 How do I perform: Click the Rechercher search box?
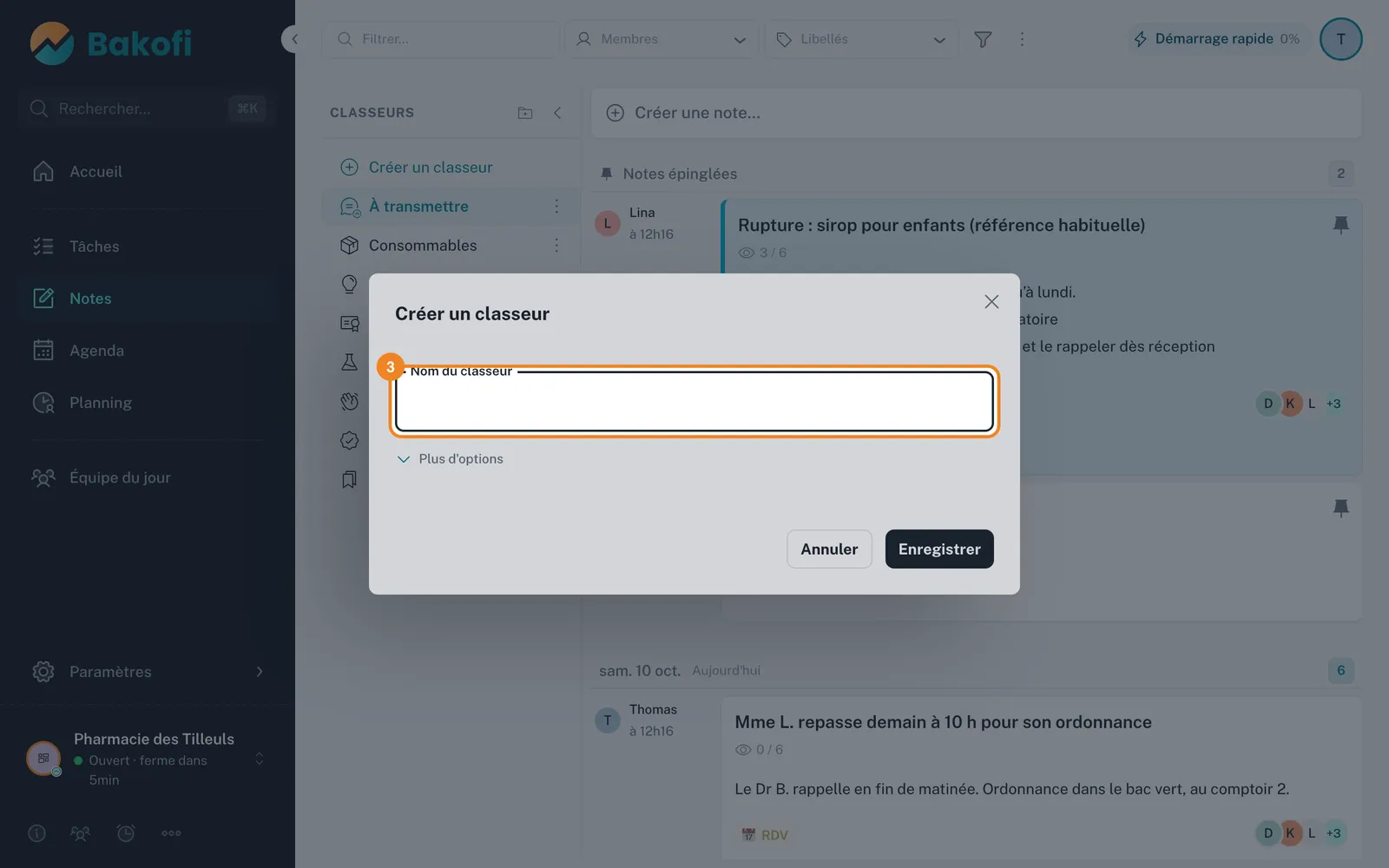pyautogui.click(x=148, y=108)
